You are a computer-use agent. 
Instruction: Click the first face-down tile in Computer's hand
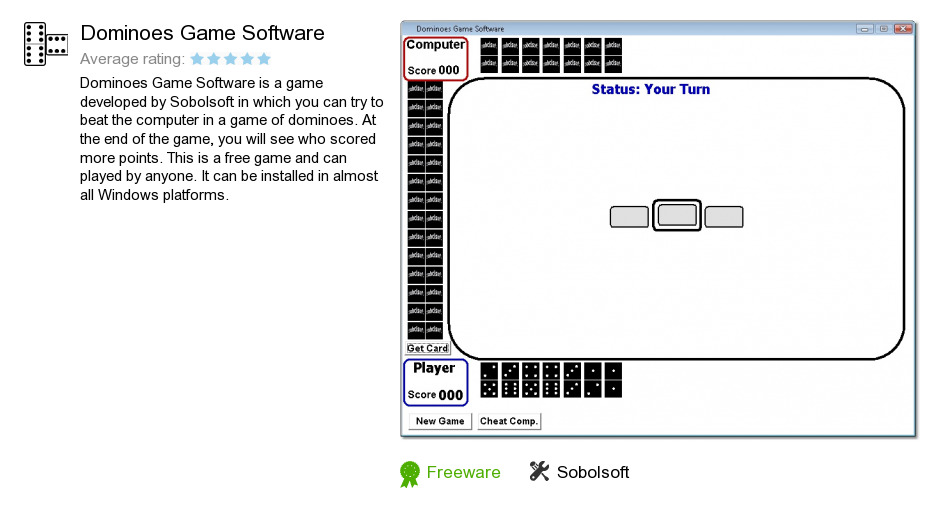coord(489,56)
